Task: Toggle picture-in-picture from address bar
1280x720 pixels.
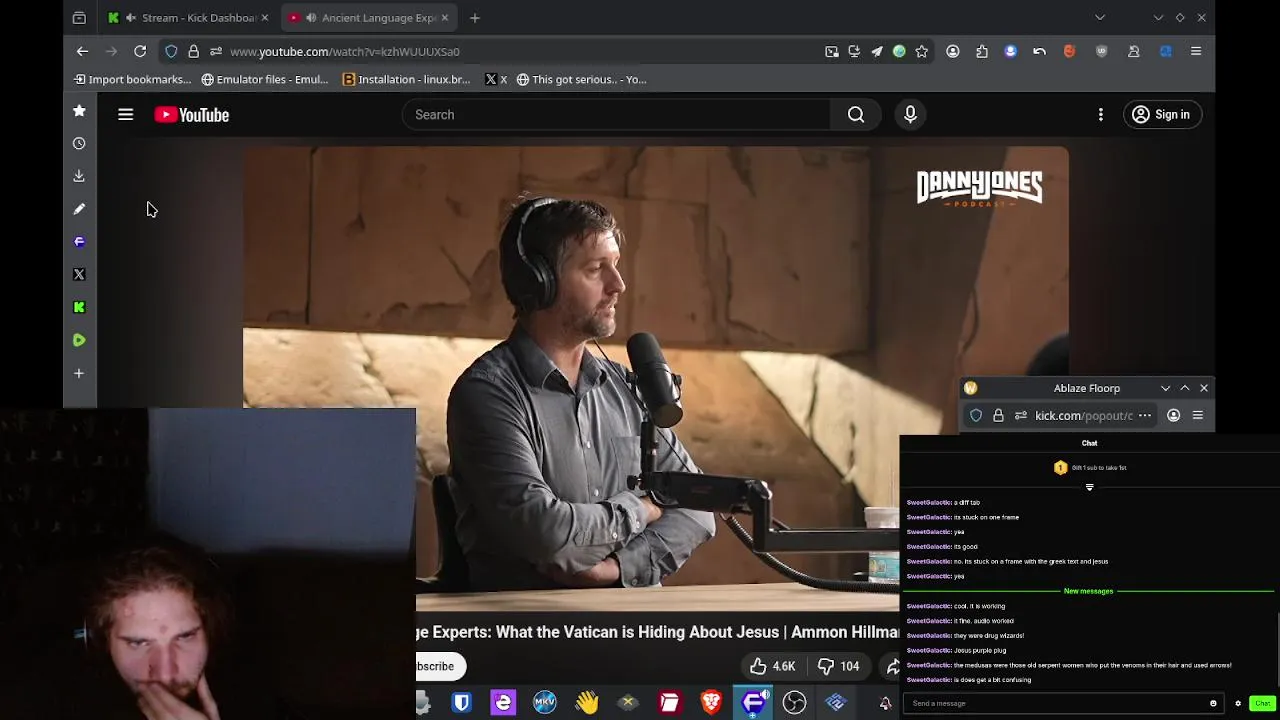Action: coord(832,51)
